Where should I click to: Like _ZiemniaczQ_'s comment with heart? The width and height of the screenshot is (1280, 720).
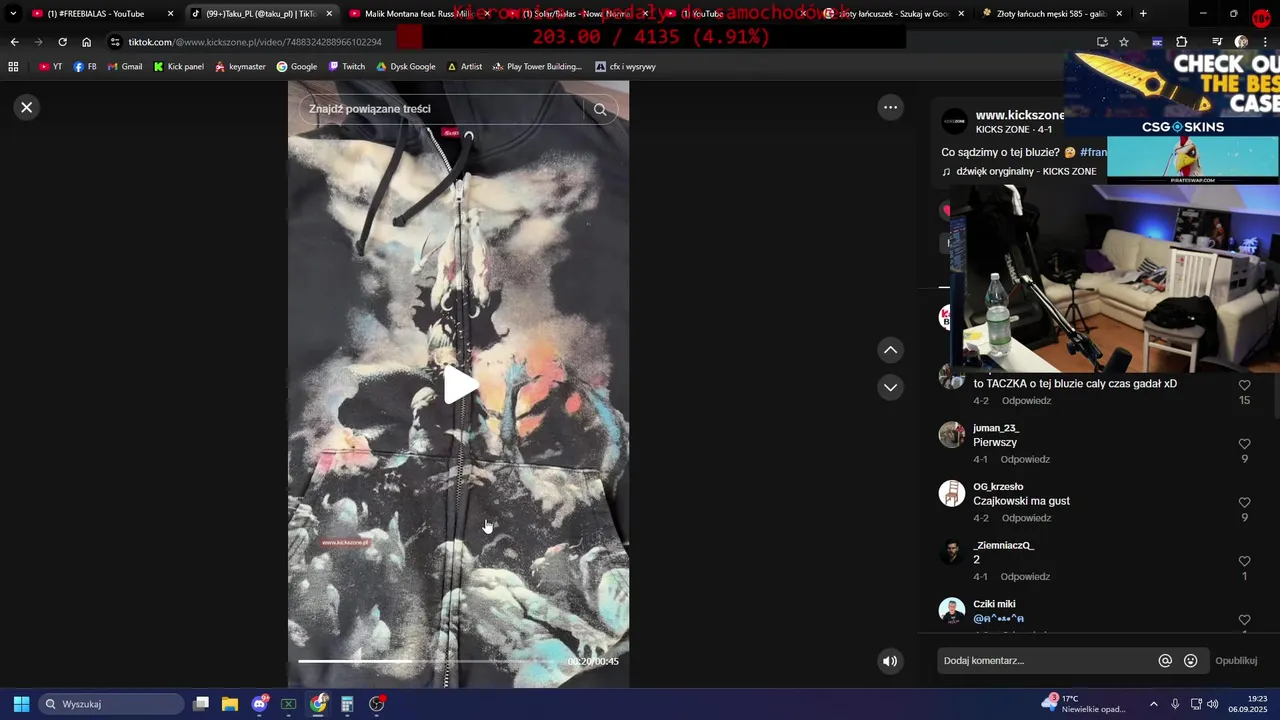point(1244,562)
